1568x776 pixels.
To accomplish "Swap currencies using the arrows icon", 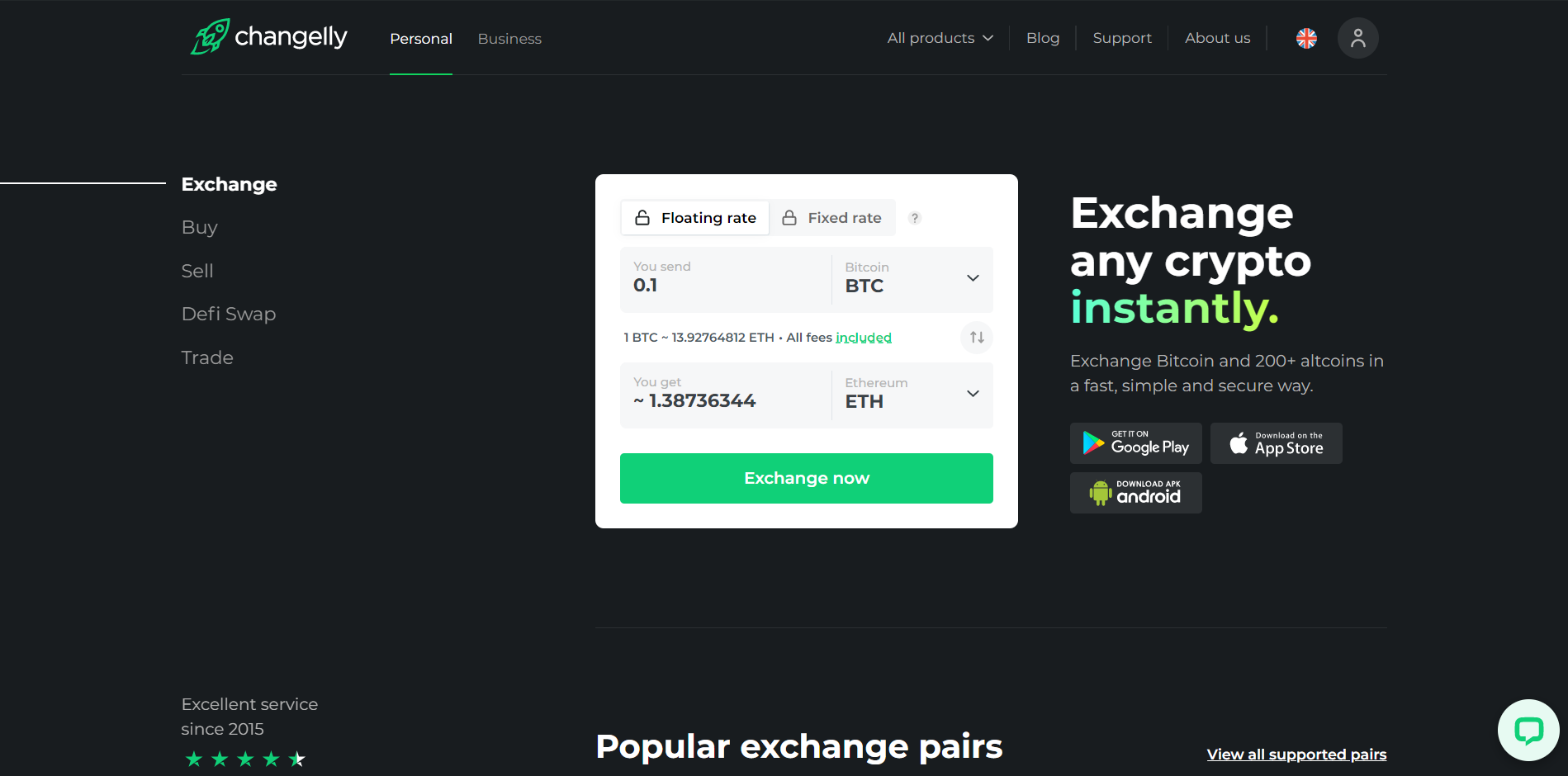I will (x=977, y=337).
